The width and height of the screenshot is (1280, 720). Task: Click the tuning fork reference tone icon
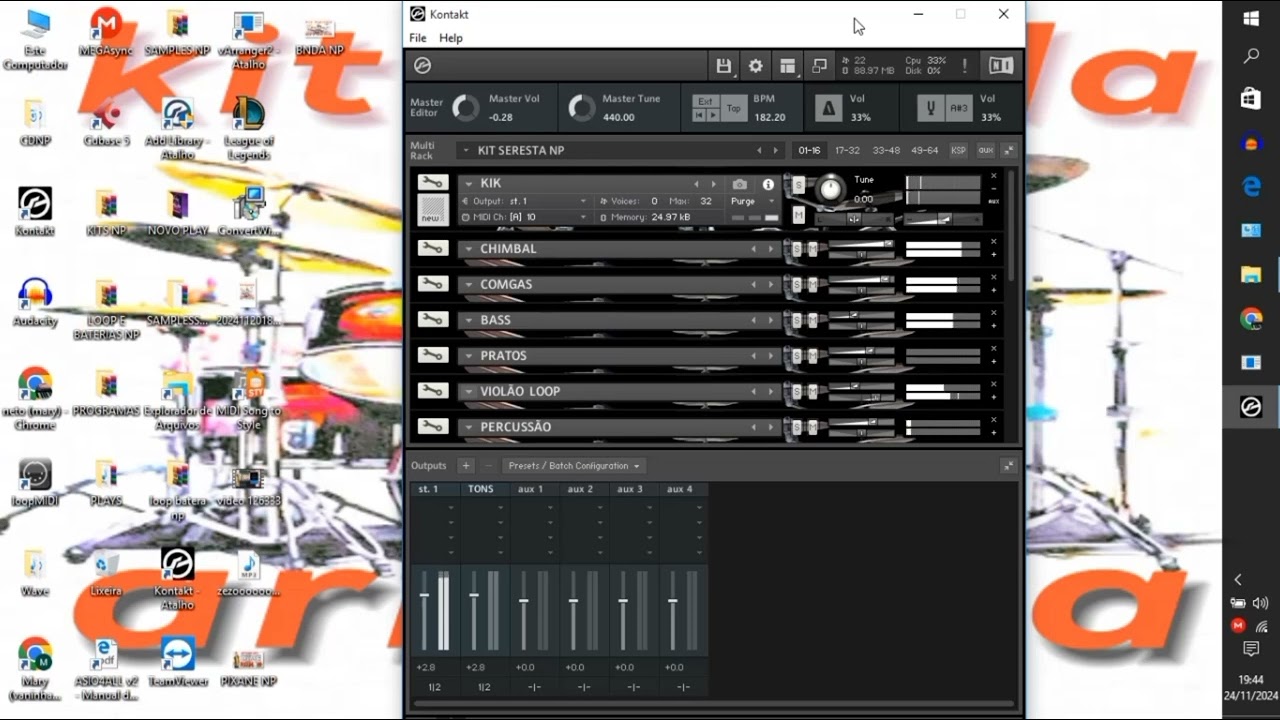pos(931,108)
